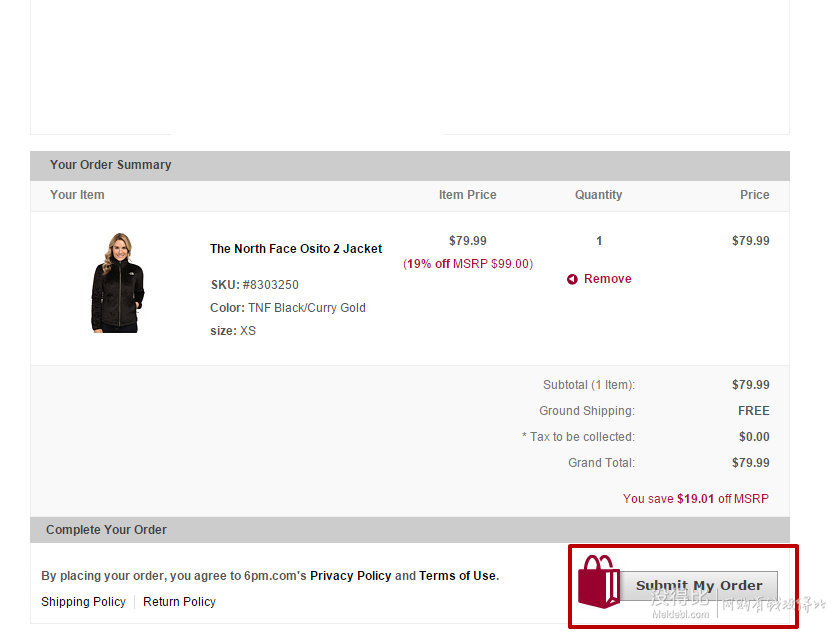The image size is (837, 638).
Task: Click the $0.00 tax amount
Action: coord(754,437)
